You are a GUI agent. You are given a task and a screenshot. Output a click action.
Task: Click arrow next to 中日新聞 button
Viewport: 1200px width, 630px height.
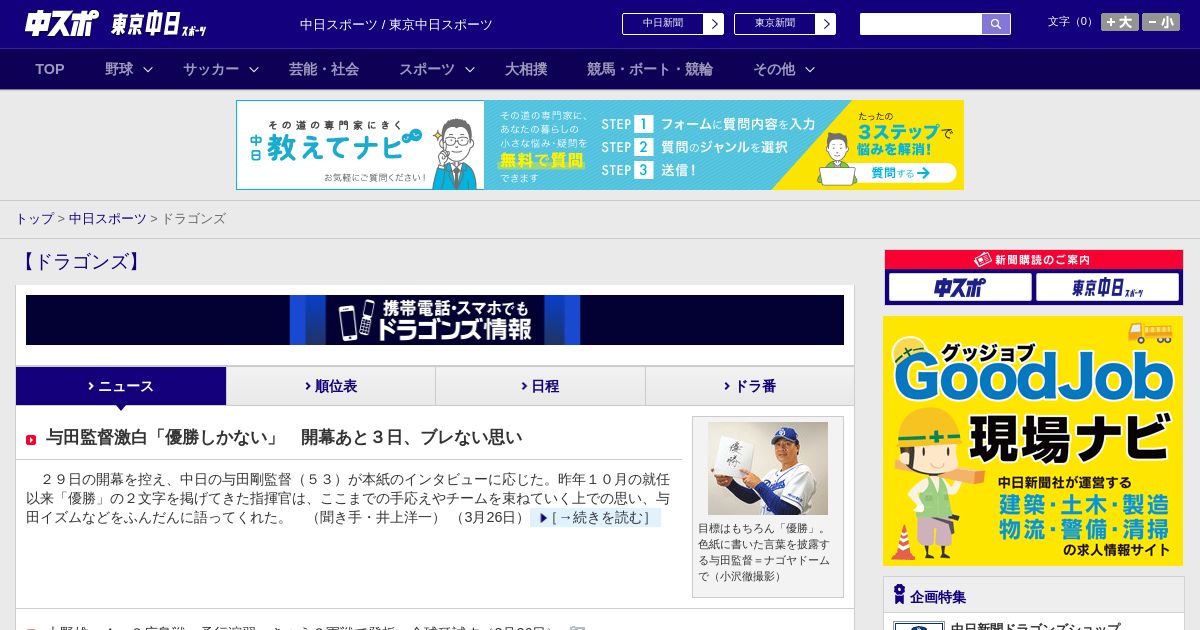pyautogui.click(x=714, y=24)
